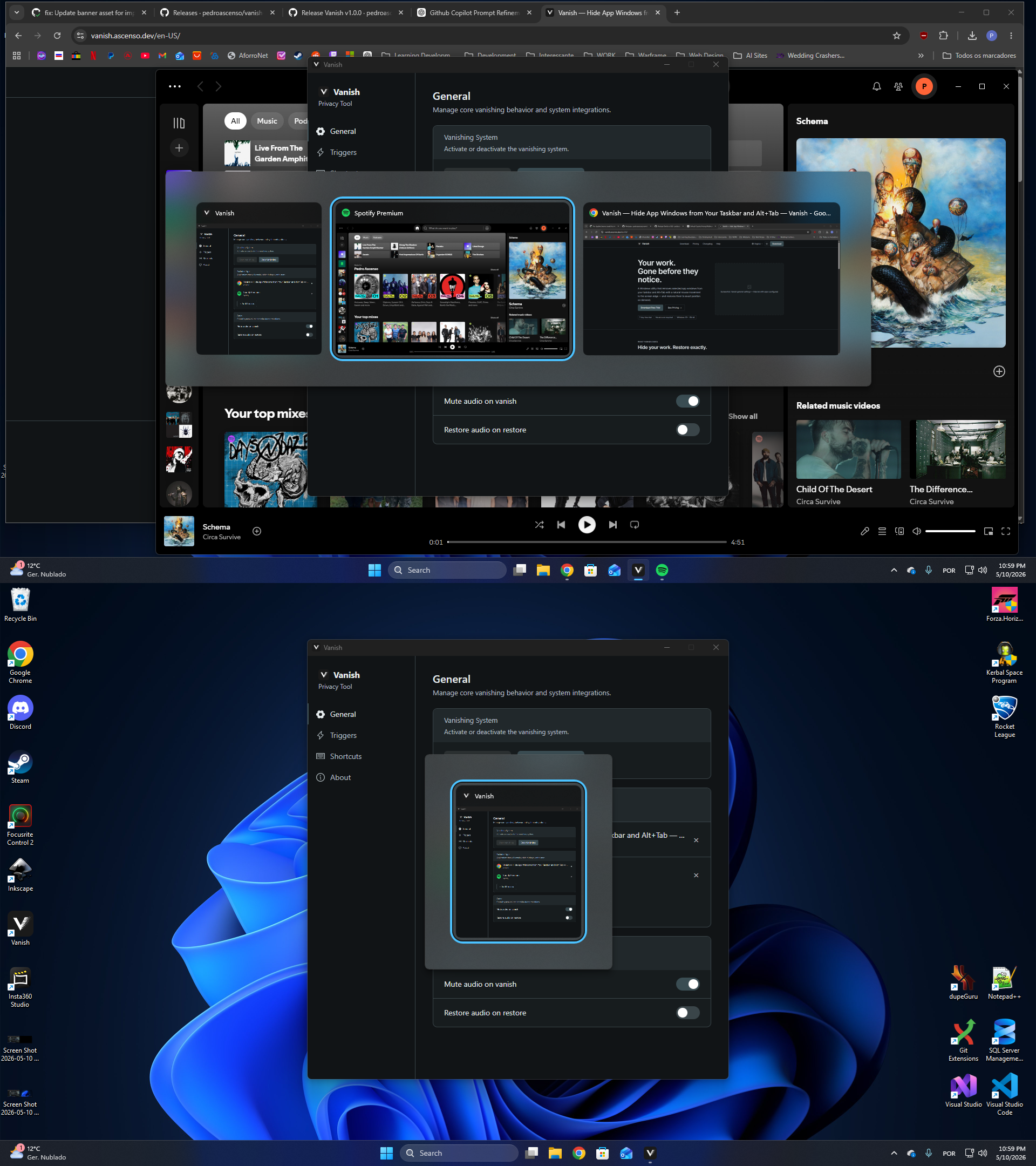The height and width of the screenshot is (1166, 1036).
Task: Open Chrome extensions puzzle icon
Action: point(943,36)
